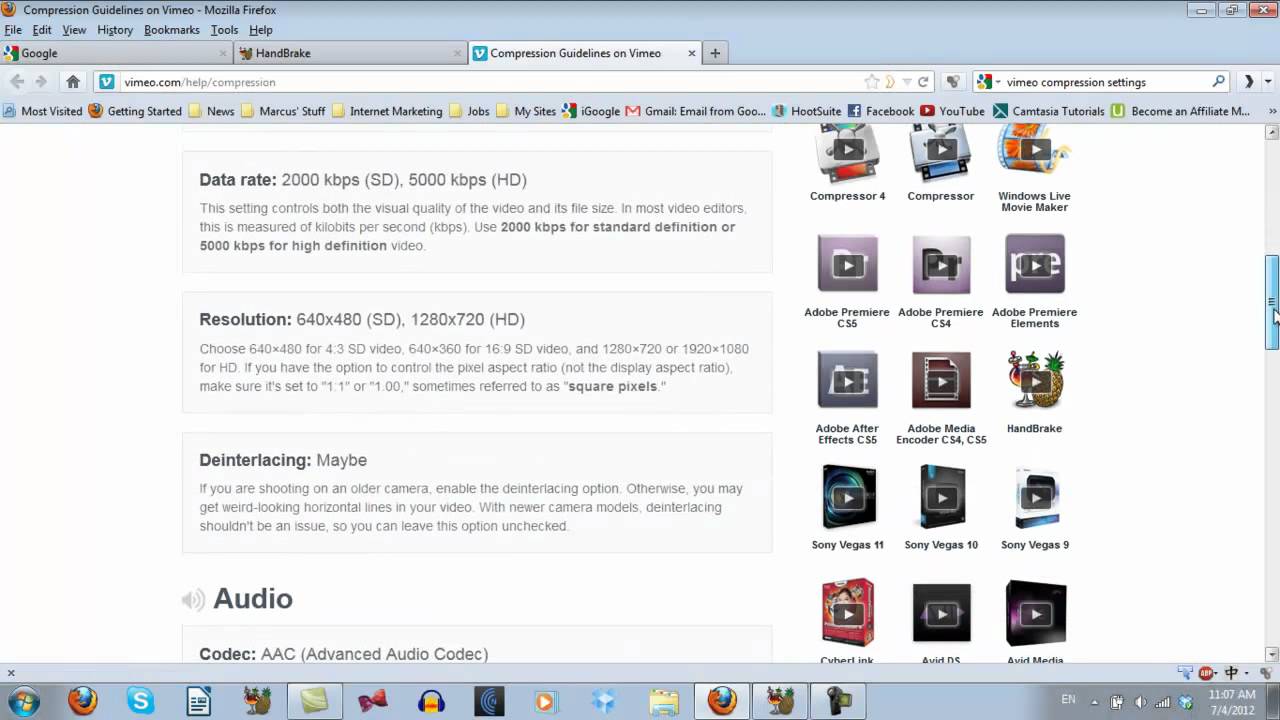Open the YouTube bookmark

coord(952,111)
